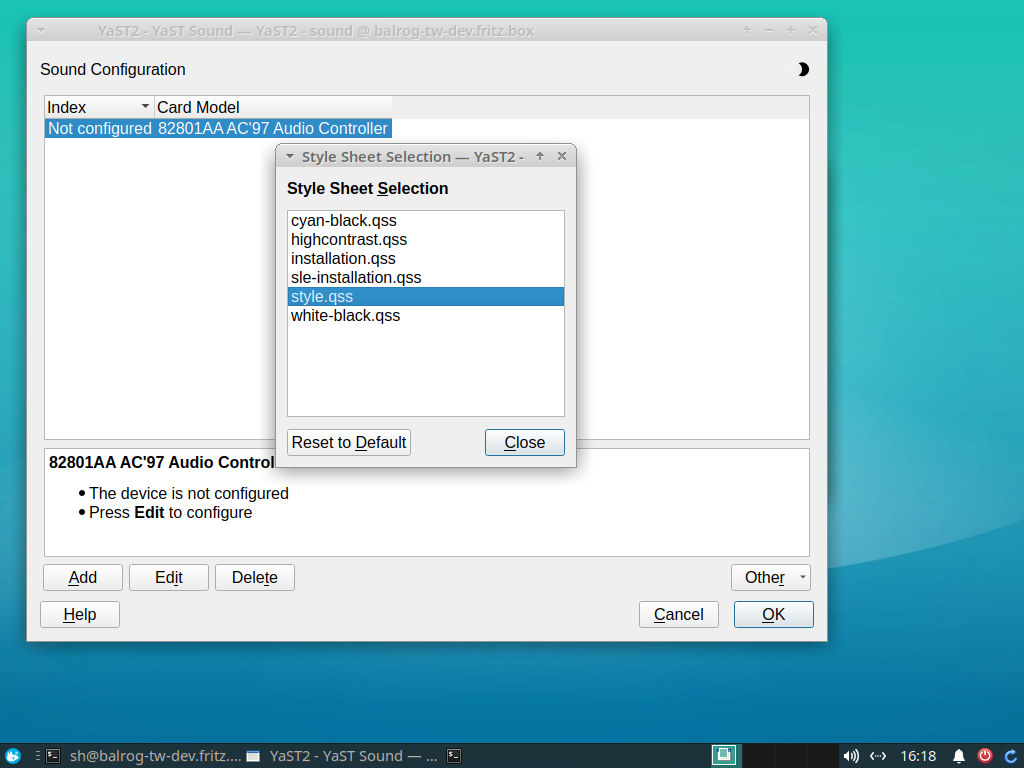This screenshot has height=768, width=1024.
Task: Click the Edit button for the sound card
Action: click(x=168, y=577)
